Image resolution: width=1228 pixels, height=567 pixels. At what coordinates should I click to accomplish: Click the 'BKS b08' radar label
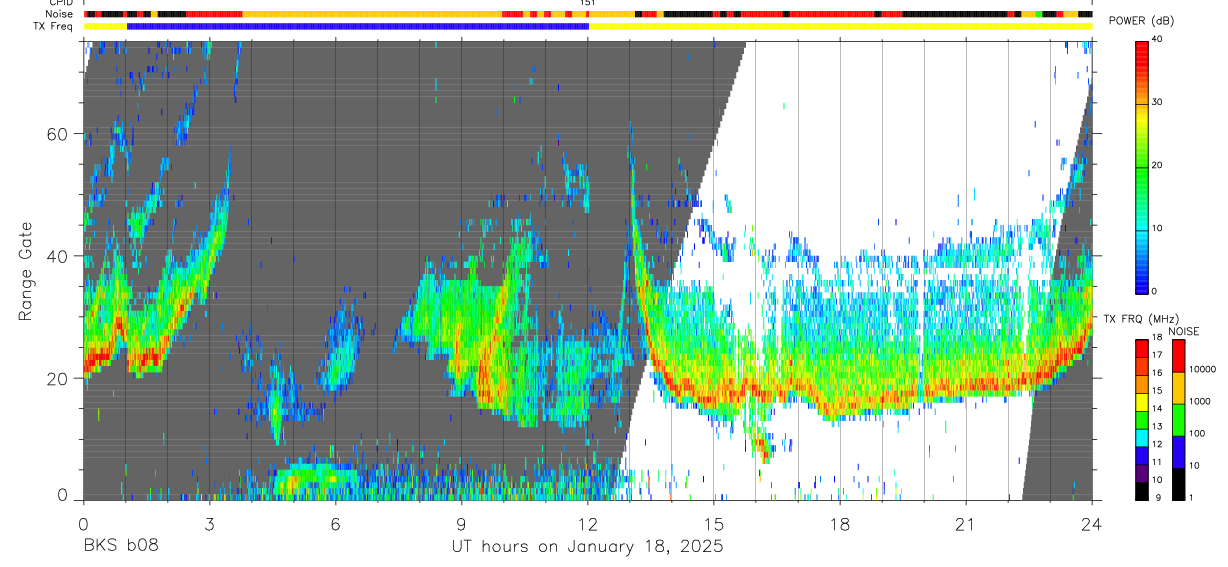click(x=120, y=546)
